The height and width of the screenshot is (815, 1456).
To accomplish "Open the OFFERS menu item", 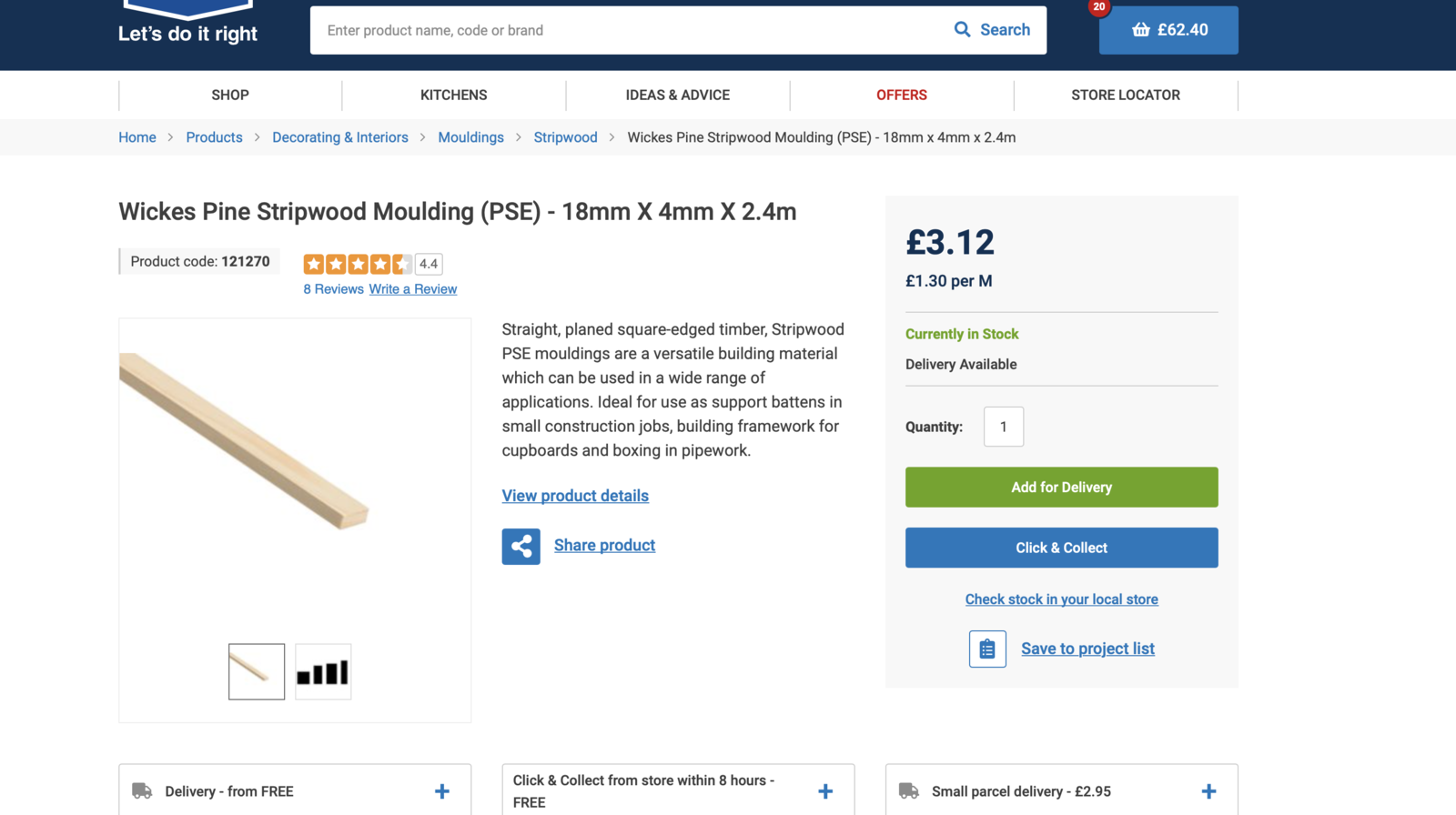I will (x=901, y=95).
